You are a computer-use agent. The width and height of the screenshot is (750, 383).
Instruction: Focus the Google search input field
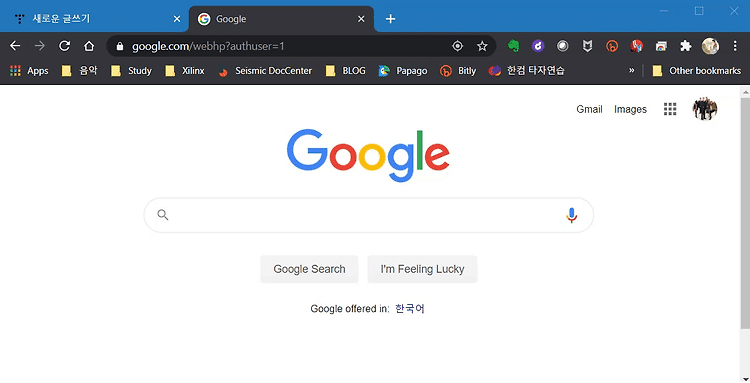[368, 215]
